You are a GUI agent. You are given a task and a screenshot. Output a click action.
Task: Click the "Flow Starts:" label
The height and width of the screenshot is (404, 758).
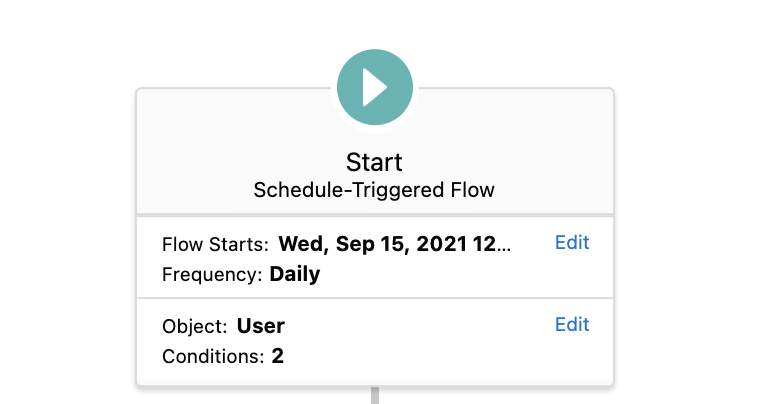point(215,244)
